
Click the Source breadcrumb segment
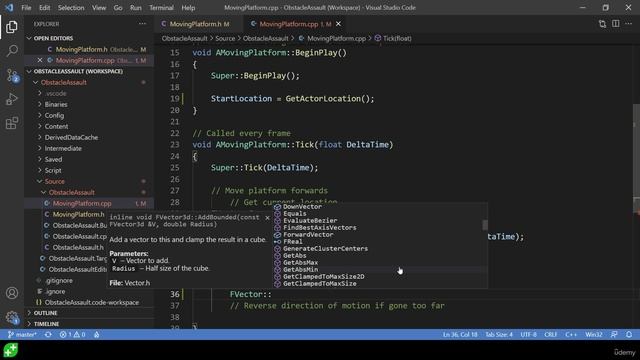tap(225, 38)
